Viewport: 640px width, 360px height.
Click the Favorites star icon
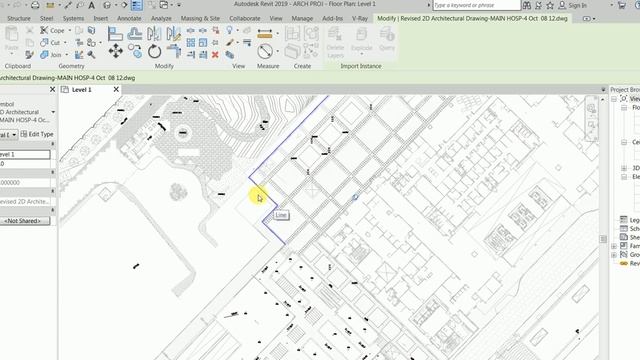[x=550, y=5]
